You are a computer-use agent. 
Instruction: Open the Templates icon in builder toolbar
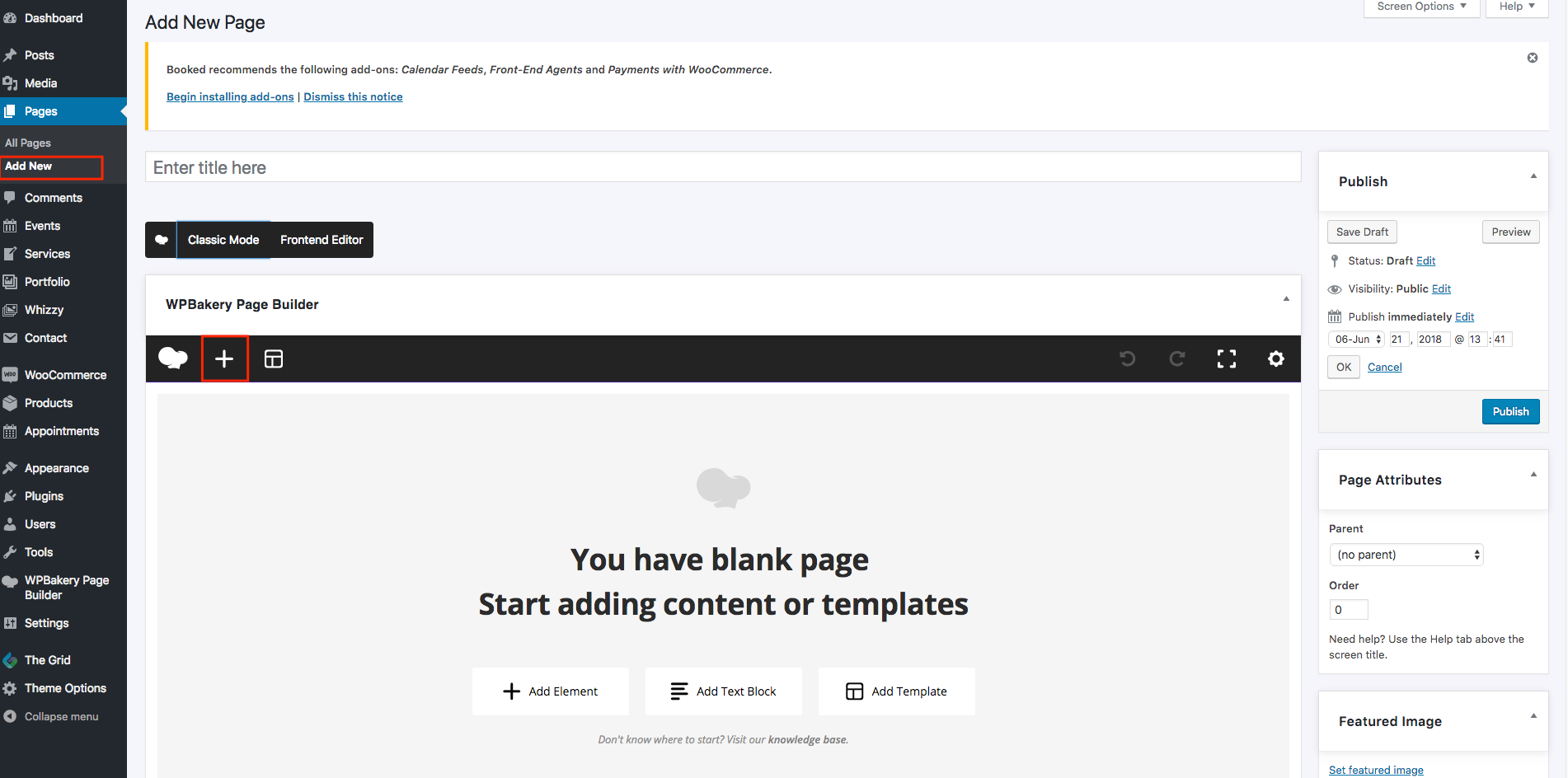(x=274, y=359)
